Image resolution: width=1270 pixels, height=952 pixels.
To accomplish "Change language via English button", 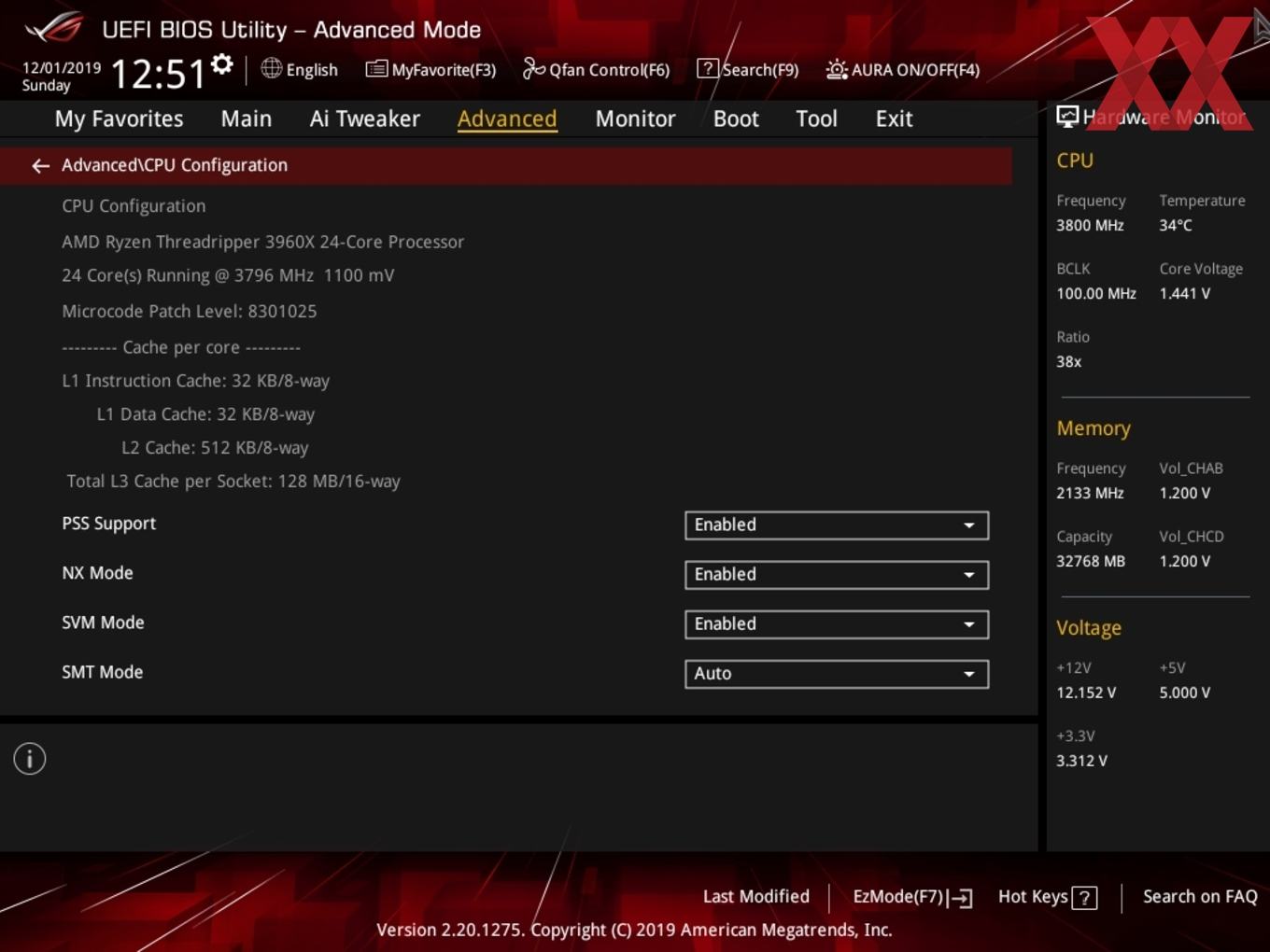I will tap(300, 69).
